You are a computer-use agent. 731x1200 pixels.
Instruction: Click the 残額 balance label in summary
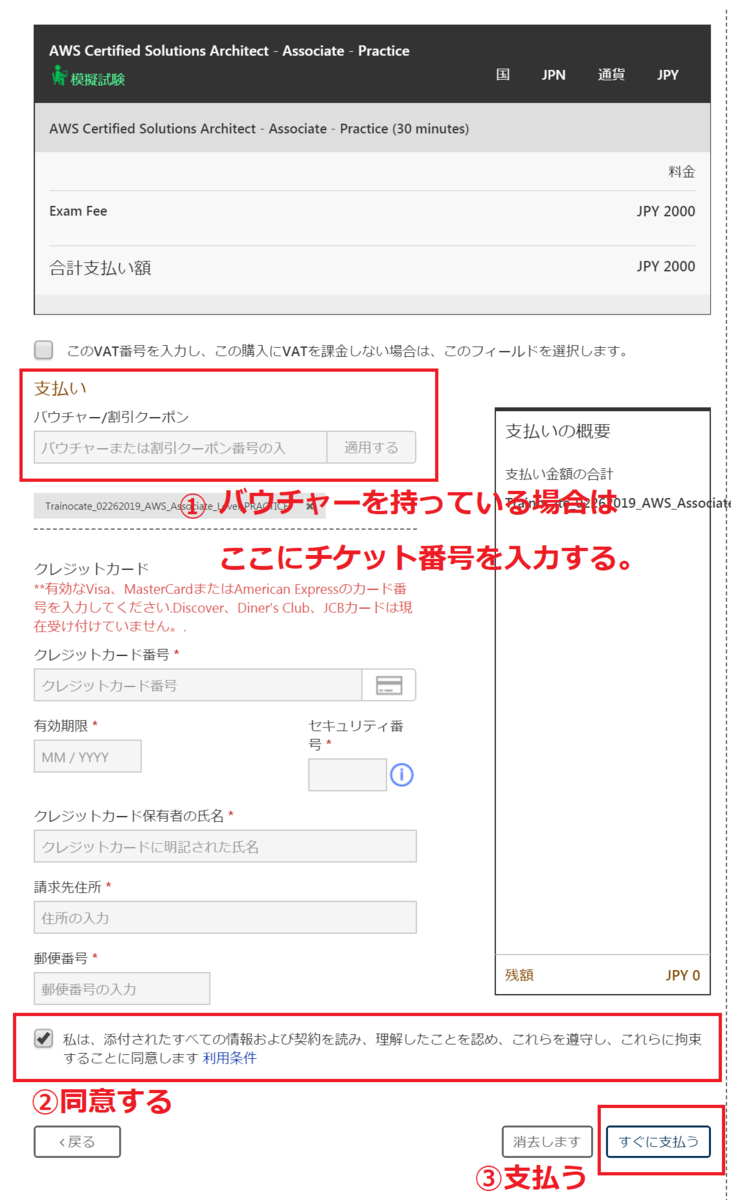tap(519, 975)
